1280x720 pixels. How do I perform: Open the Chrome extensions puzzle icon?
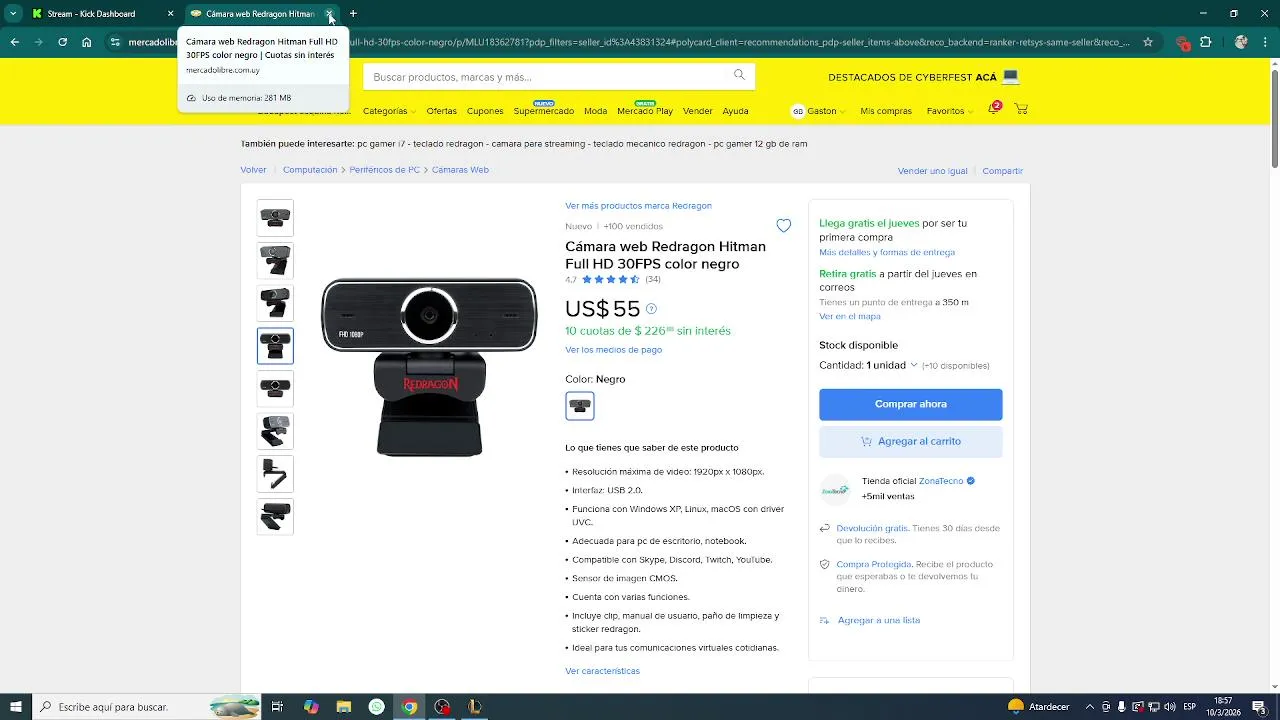coord(1206,42)
